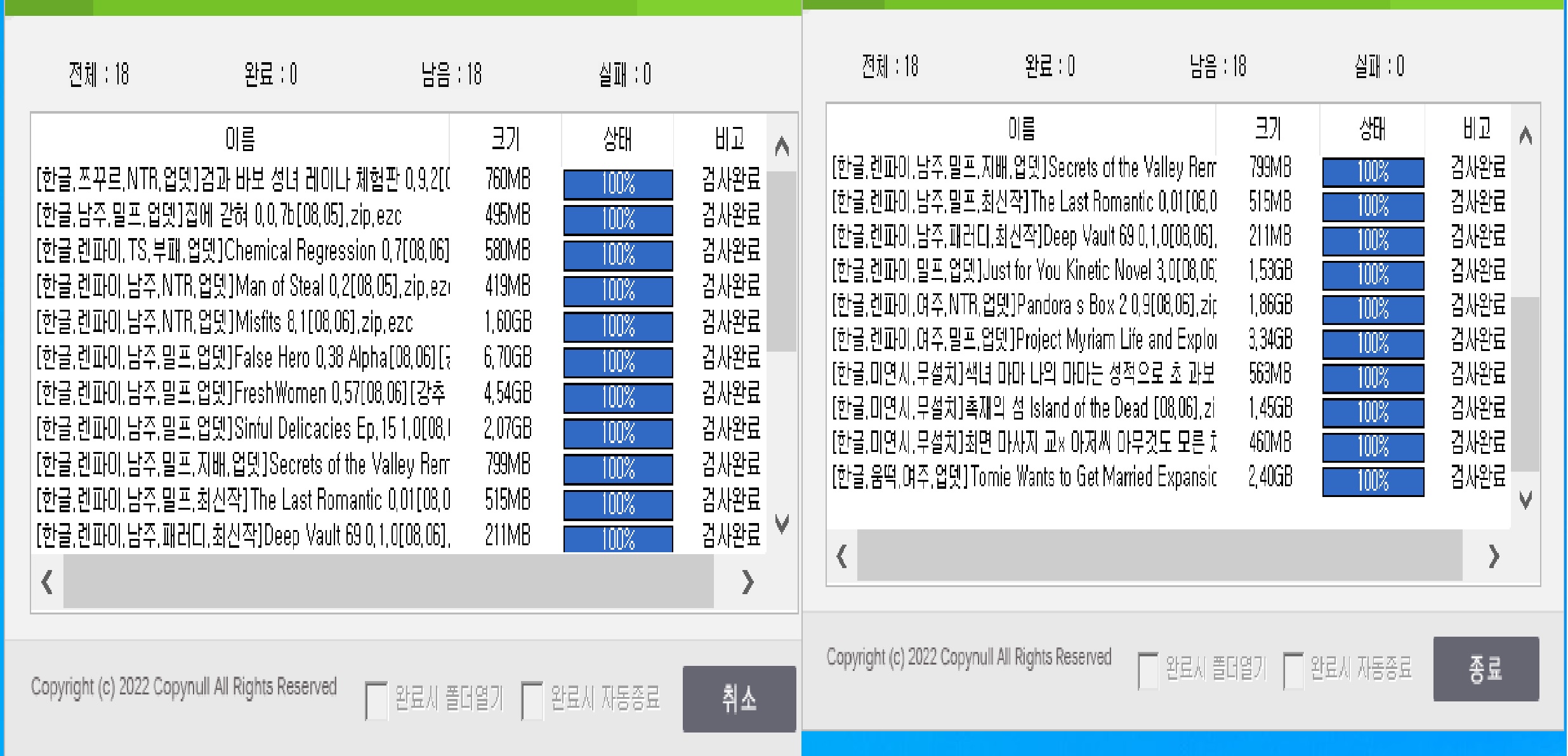Click the left window vertical scrollbar thumb
Screen dimensions: 1568x756
[x=782, y=260]
